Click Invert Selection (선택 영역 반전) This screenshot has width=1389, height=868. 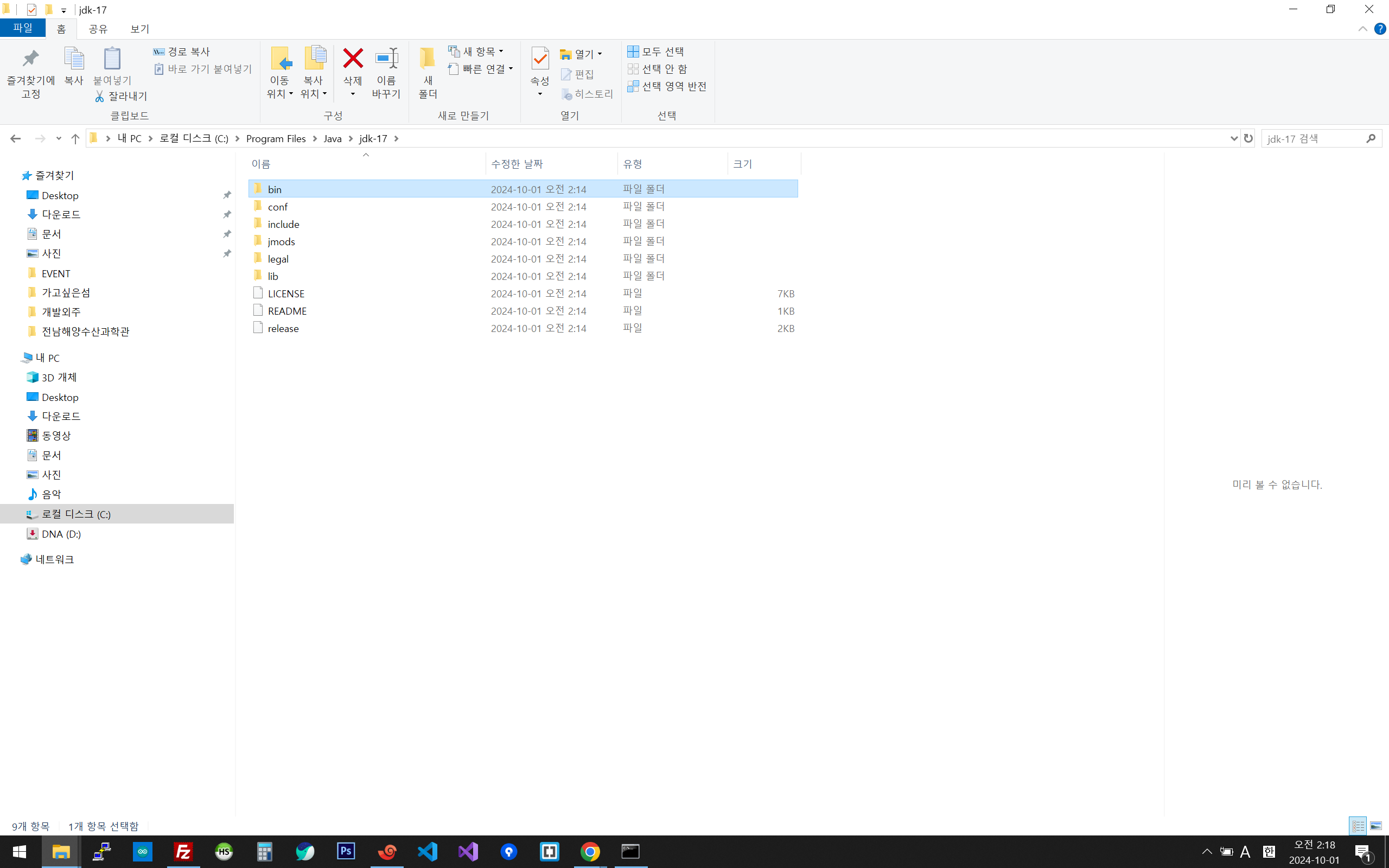tap(666, 86)
